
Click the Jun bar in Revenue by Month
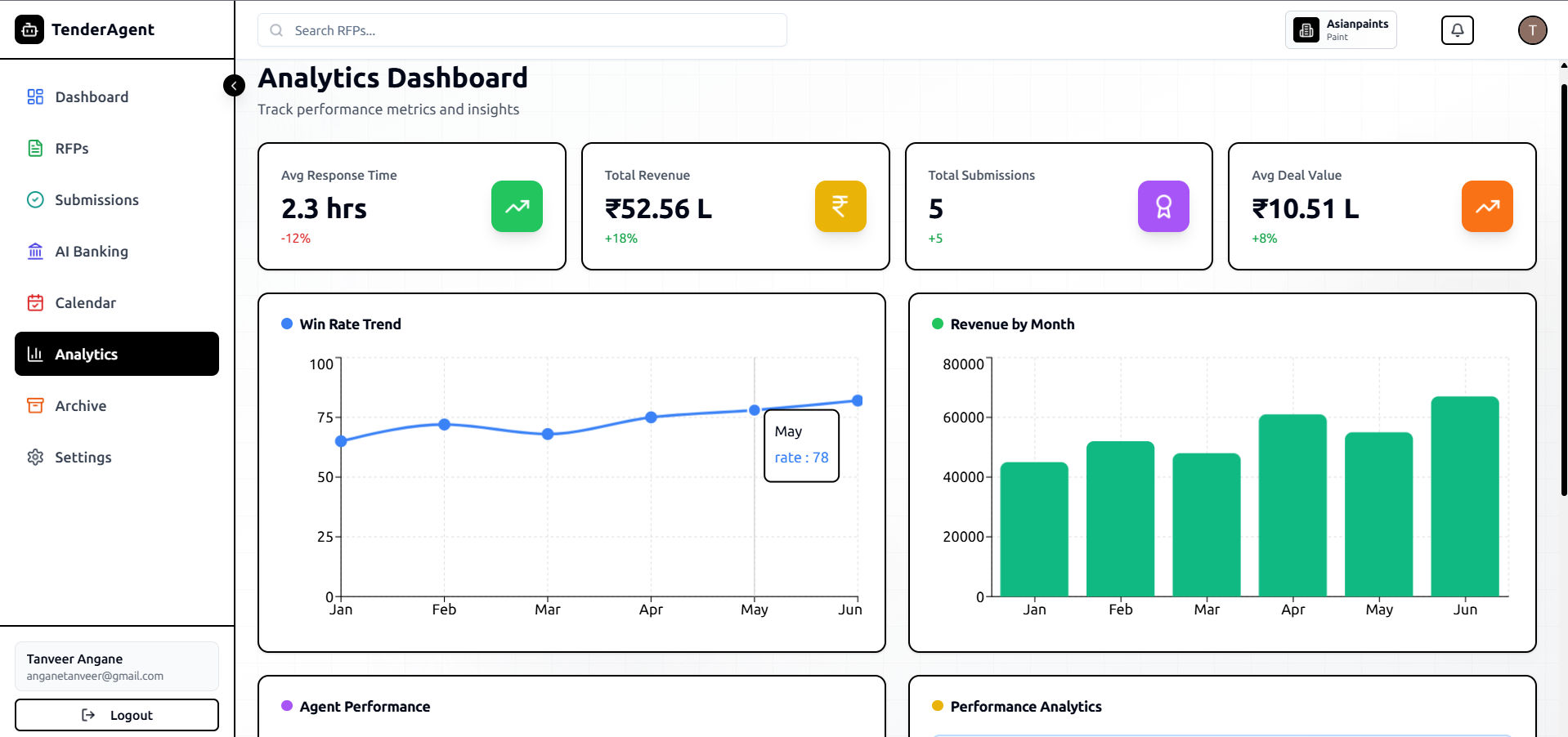(x=1465, y=497)
